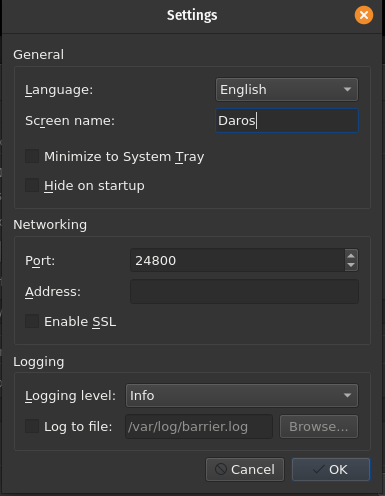
Task: Toggle the Enable SSL checkbox
Action: point(32,321)
